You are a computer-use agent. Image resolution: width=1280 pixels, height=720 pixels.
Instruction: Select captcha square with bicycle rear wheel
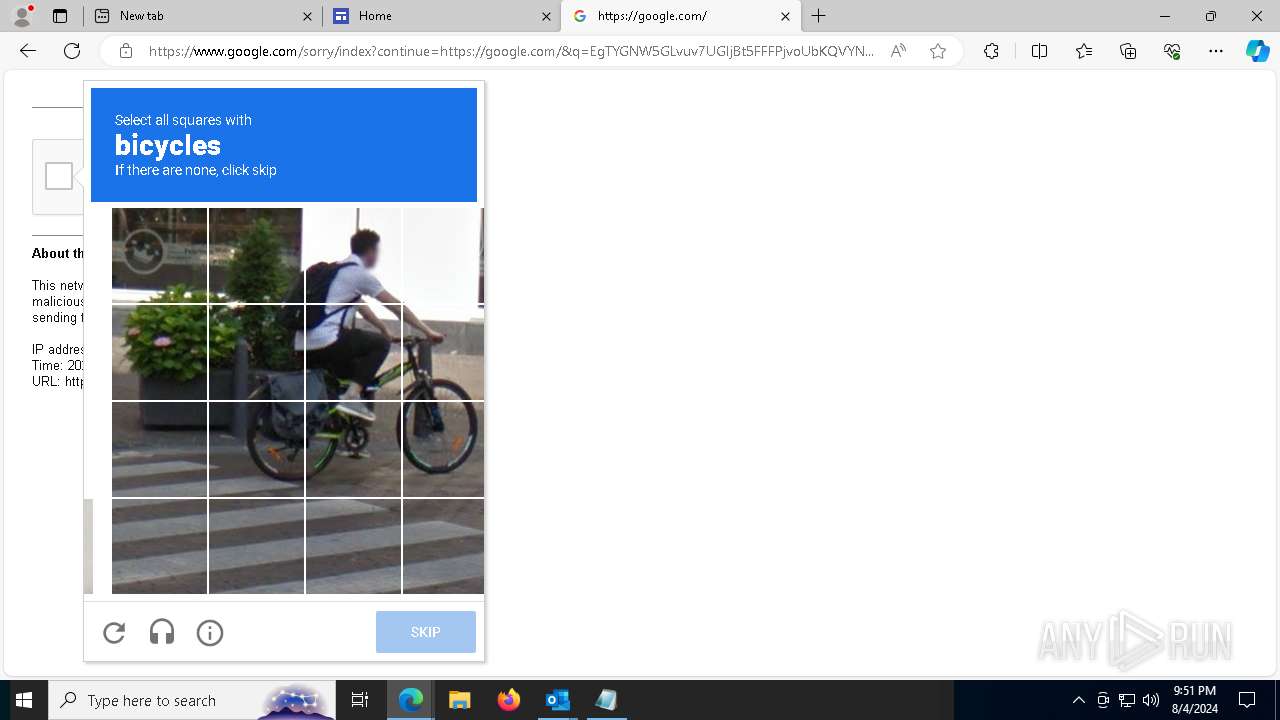[x=256, y=449]
